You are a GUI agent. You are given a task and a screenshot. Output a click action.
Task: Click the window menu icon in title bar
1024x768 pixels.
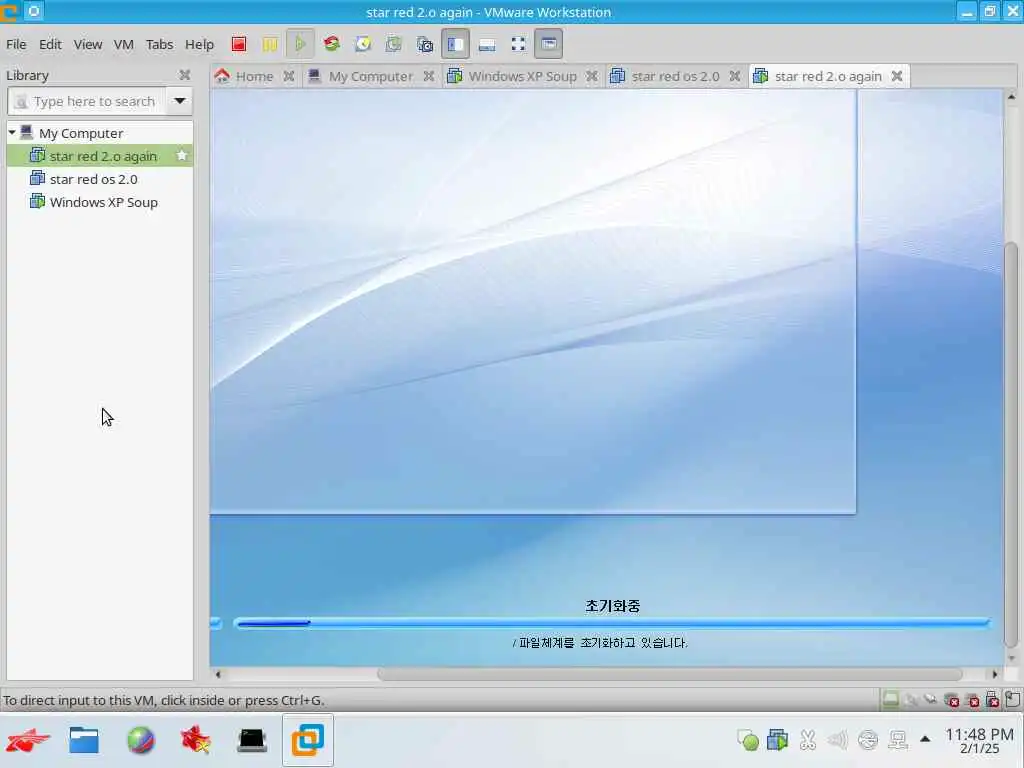33,11
